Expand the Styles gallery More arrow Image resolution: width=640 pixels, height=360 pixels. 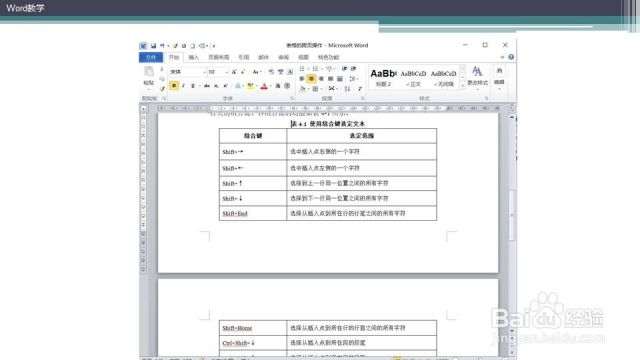pyautogui.click(x=462, y=86)
